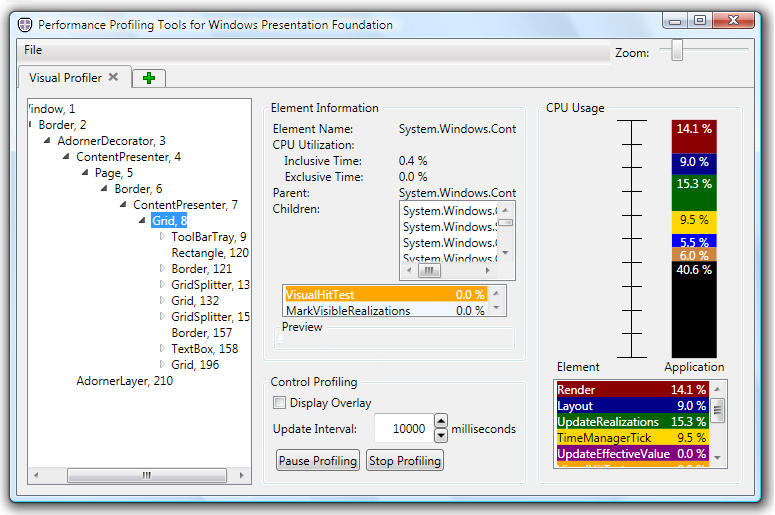This screenshot has height=515, width=775.
Task: Click the yellow 9.5 % bar segment
Action: coord(694,222)
